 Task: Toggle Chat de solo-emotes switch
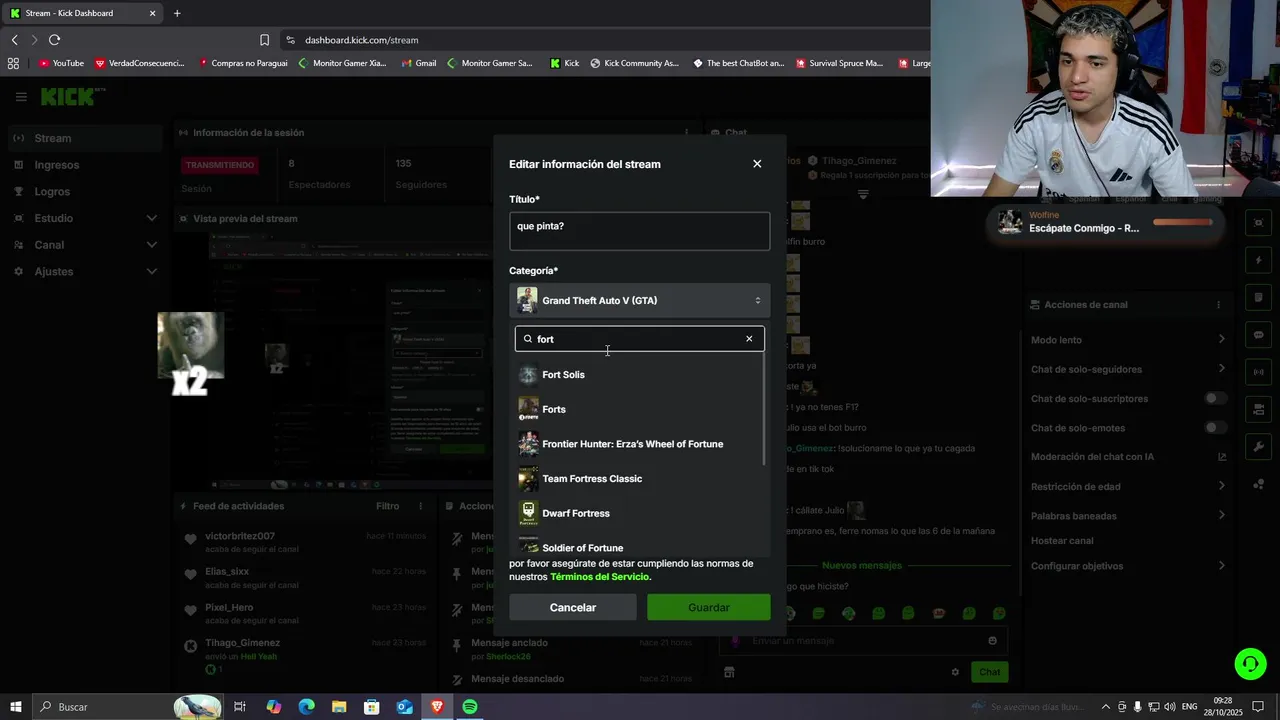[x=1215, y=428]
